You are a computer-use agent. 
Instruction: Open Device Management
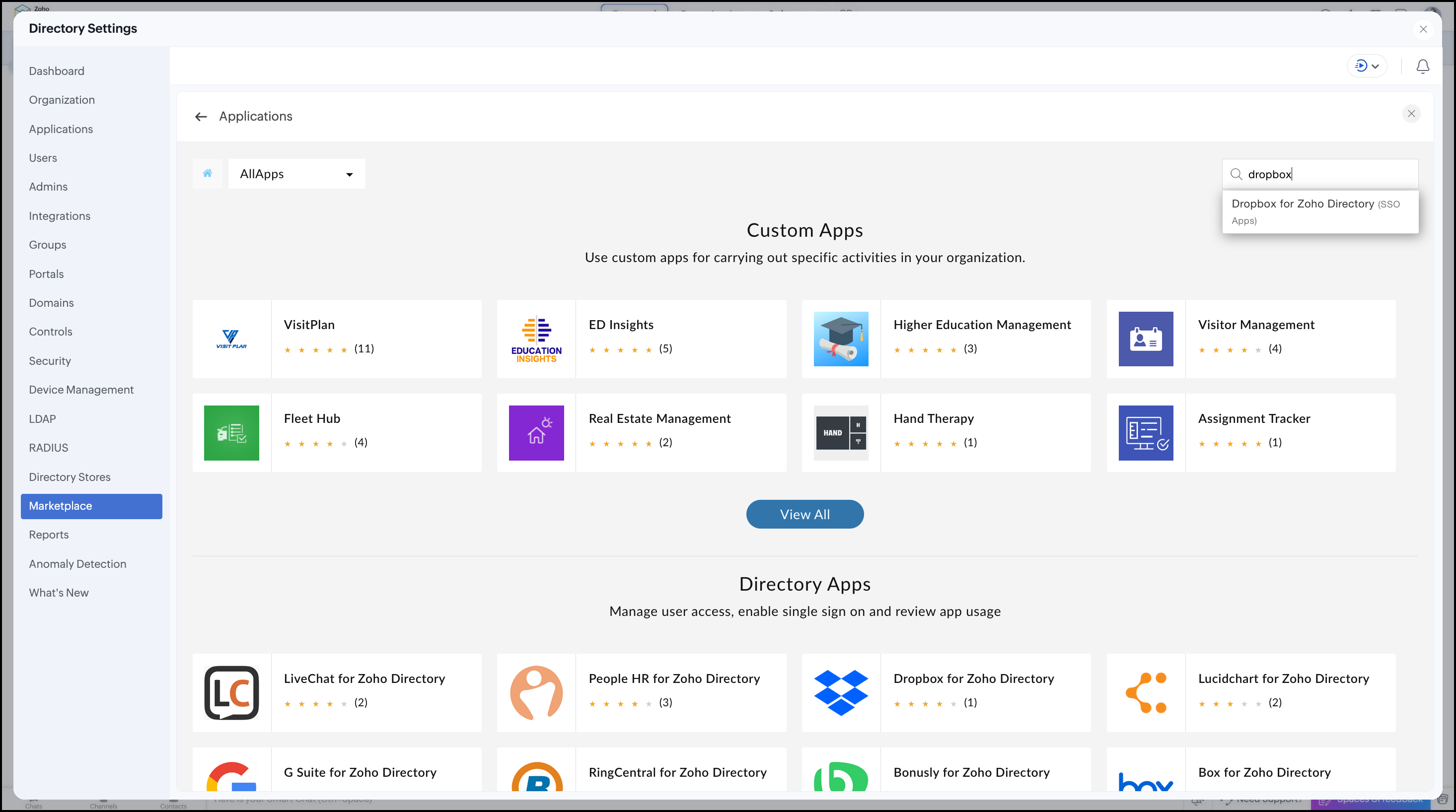pyautogui.click(x=81, y=390)
